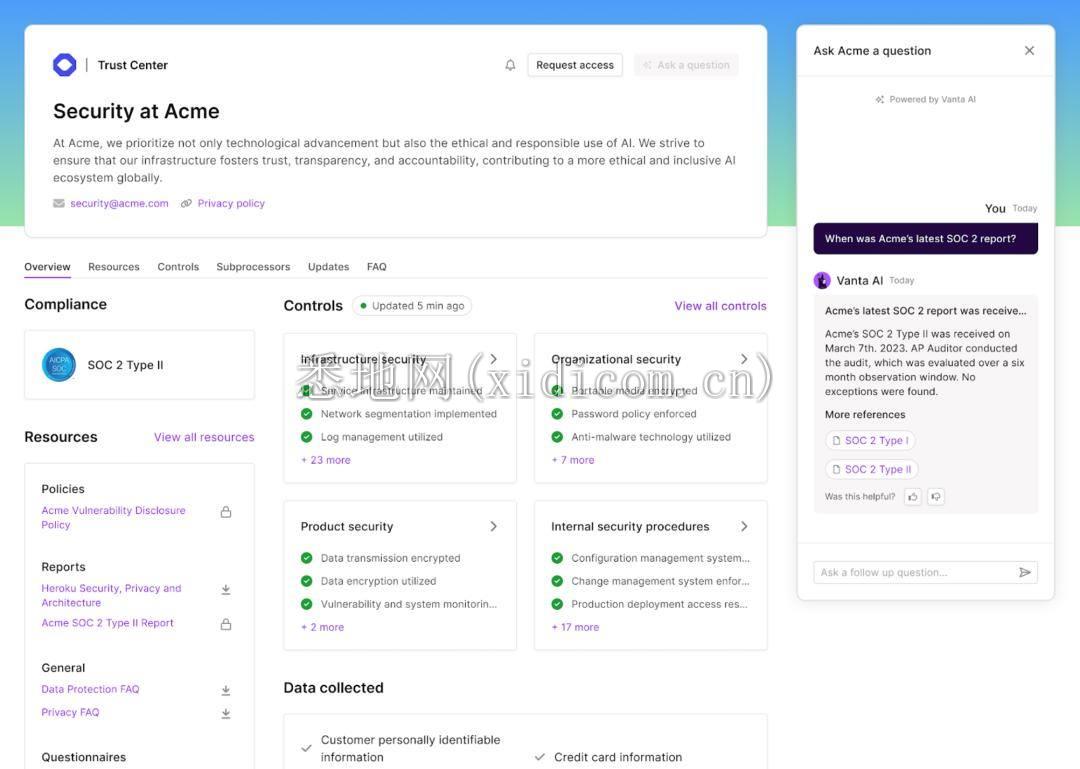Click the Ask a question button

[686, 65]
